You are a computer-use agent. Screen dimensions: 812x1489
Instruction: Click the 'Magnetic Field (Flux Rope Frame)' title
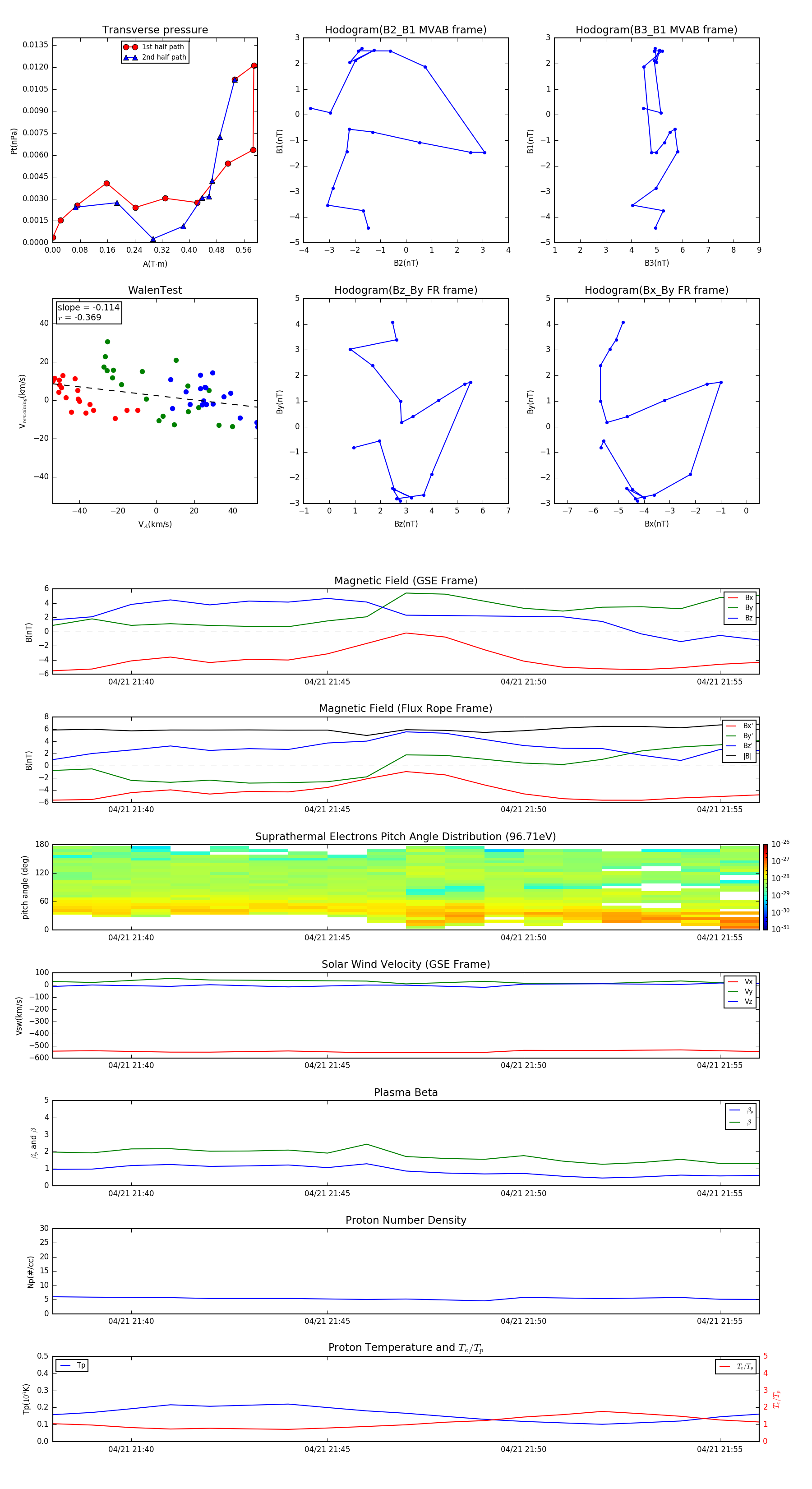pos(406,709)
